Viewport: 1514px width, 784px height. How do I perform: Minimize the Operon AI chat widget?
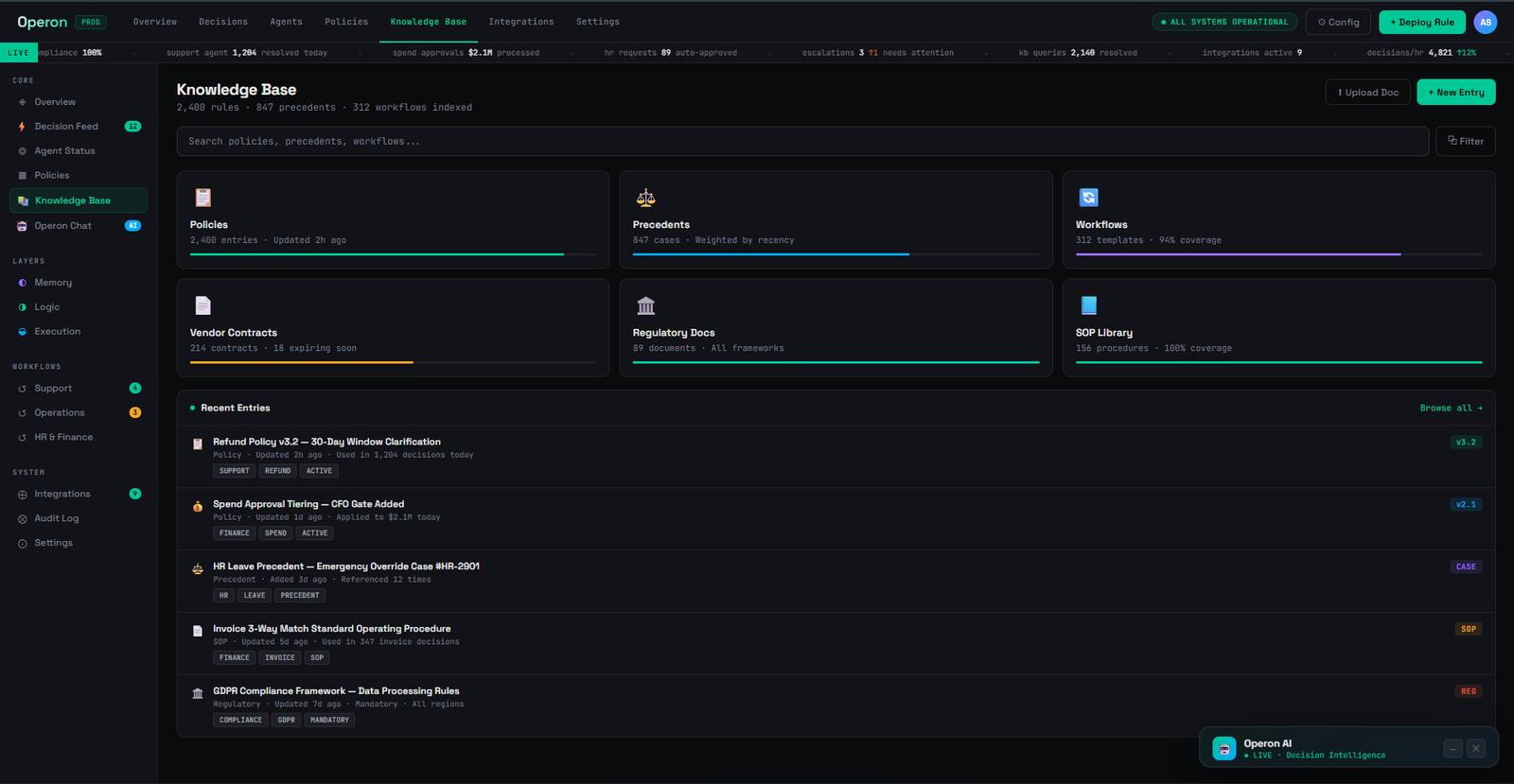click(1453, 748)
